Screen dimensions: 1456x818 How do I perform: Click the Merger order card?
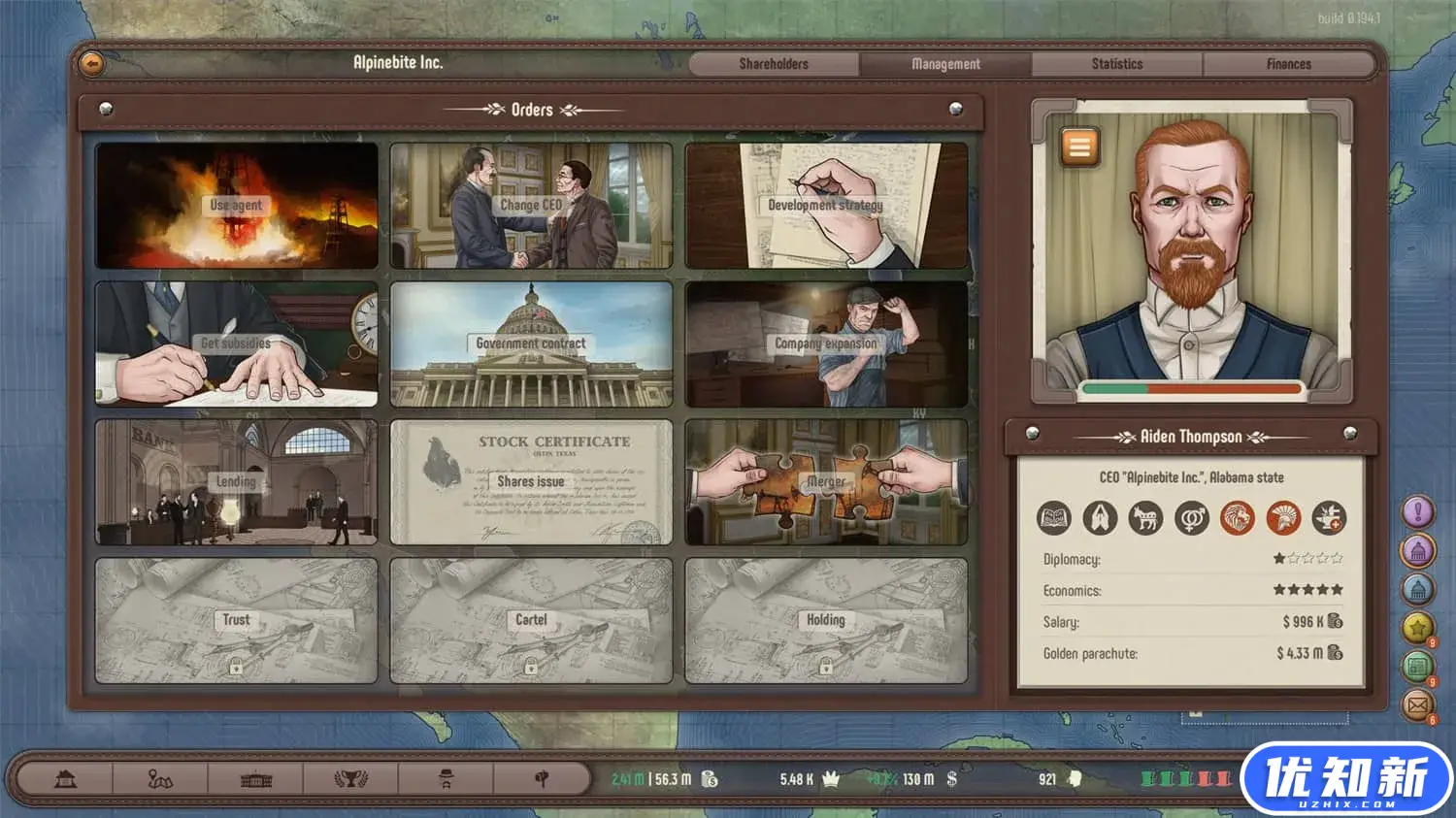coord(826,482)
